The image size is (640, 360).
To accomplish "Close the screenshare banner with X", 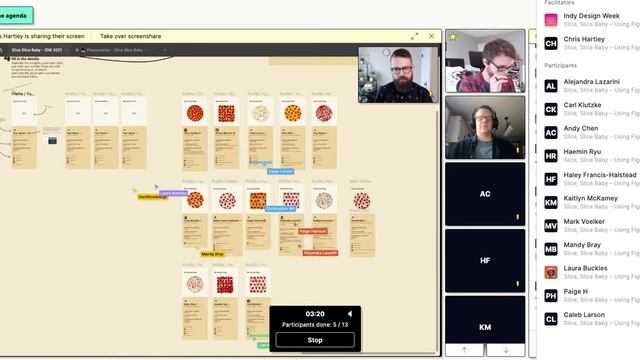I will (x=431, y=36).
